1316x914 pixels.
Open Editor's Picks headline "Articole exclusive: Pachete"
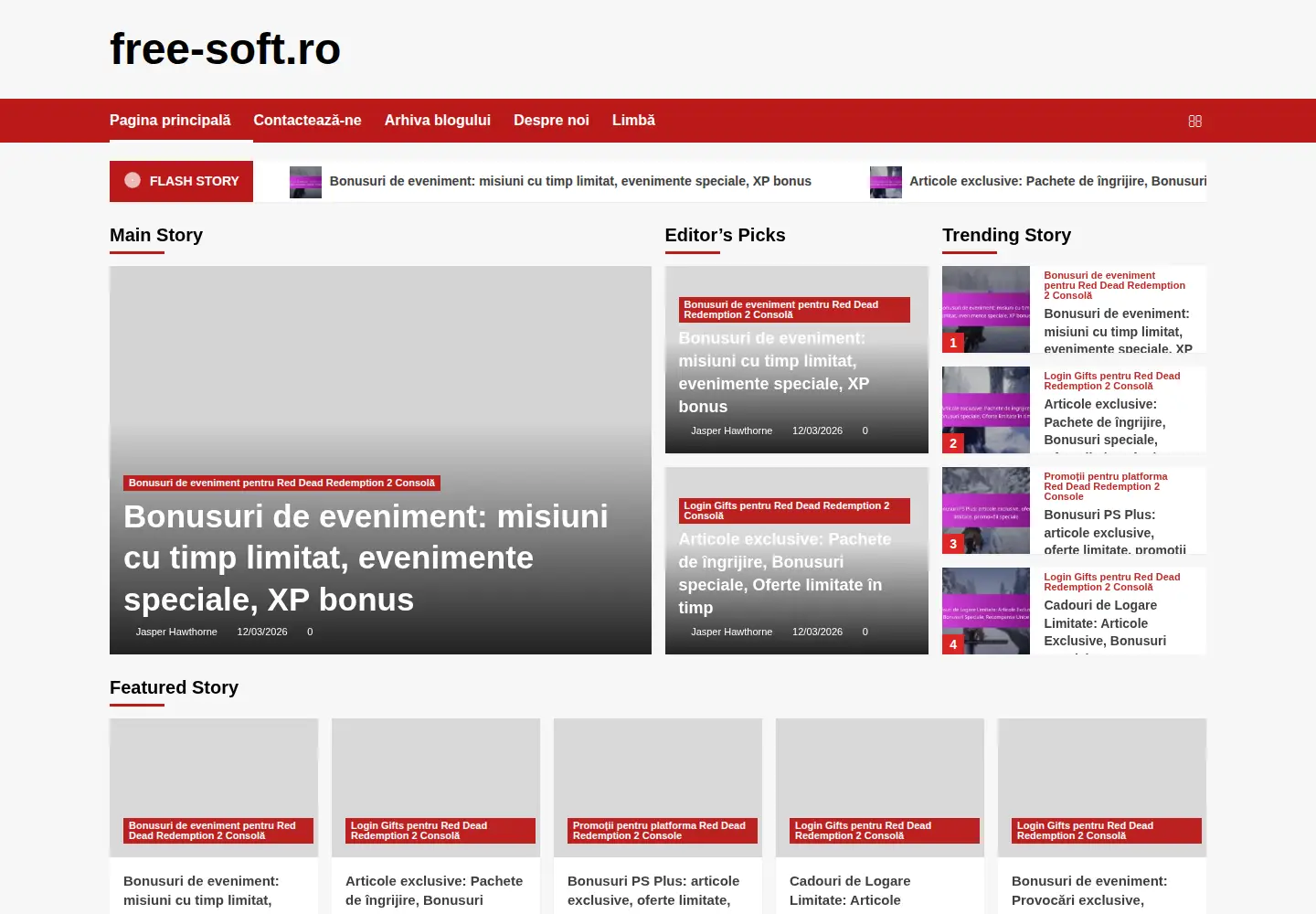[x=784, y=573]
